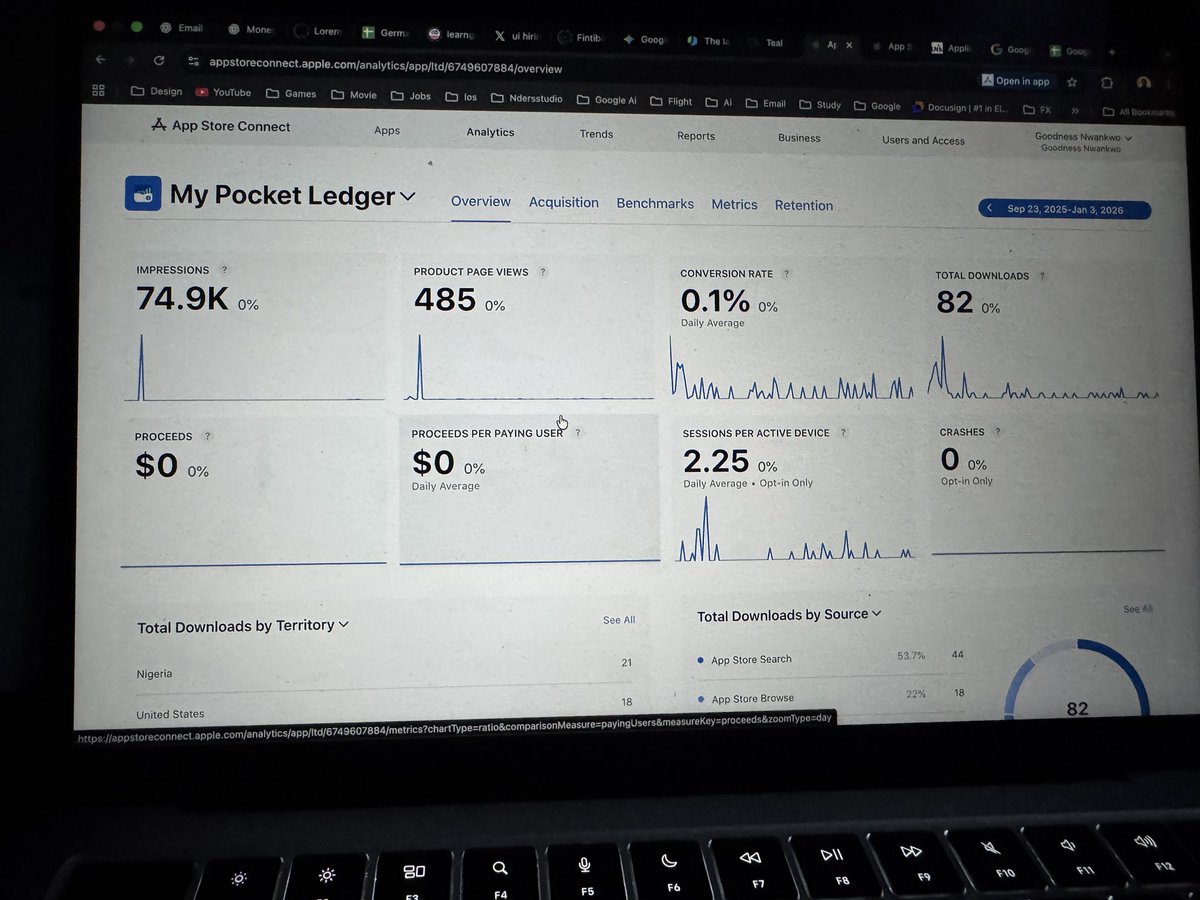Switch to the Metrics tab

click(734, 204)
